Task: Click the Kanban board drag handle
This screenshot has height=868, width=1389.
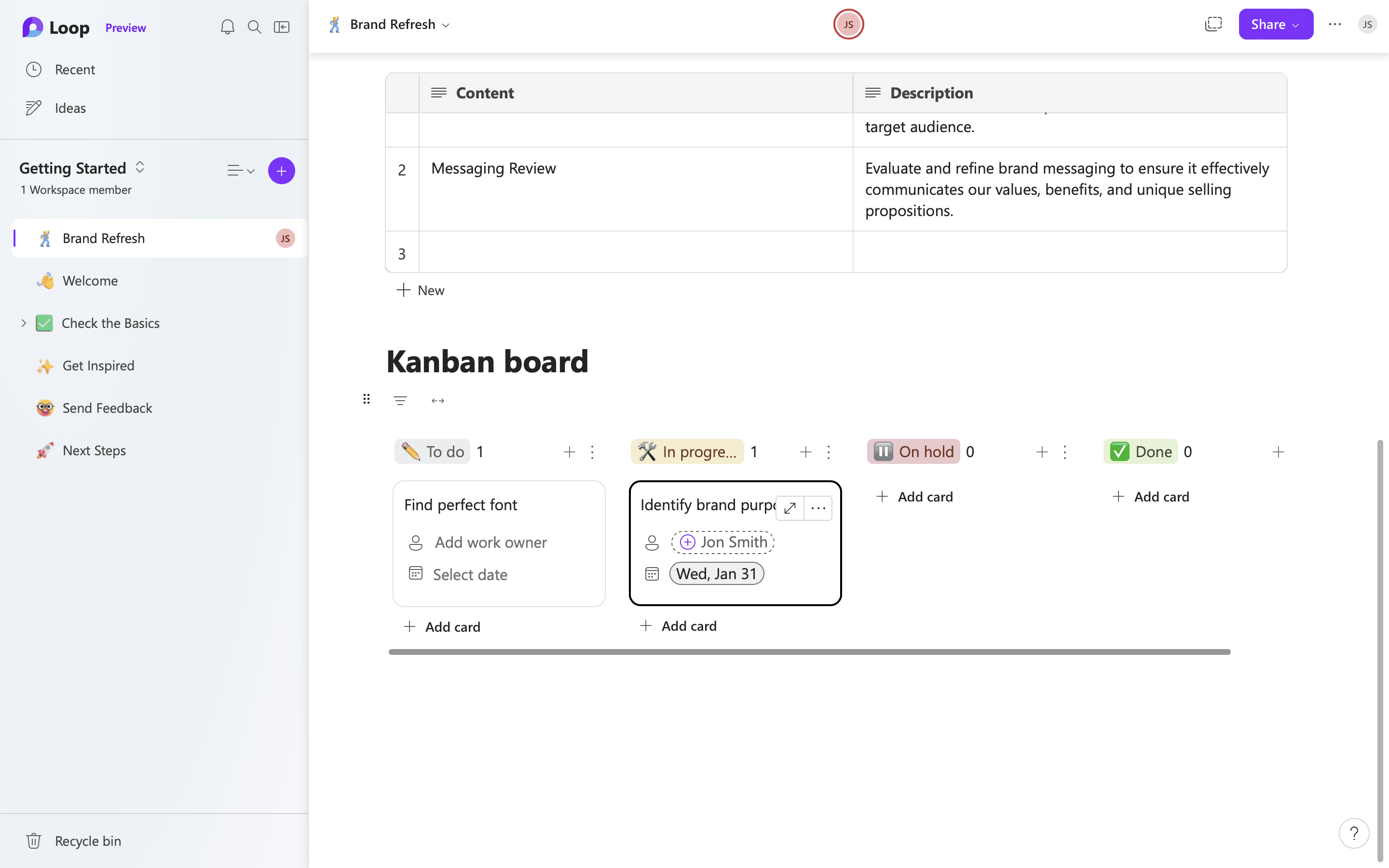Action: coord(366,399)
